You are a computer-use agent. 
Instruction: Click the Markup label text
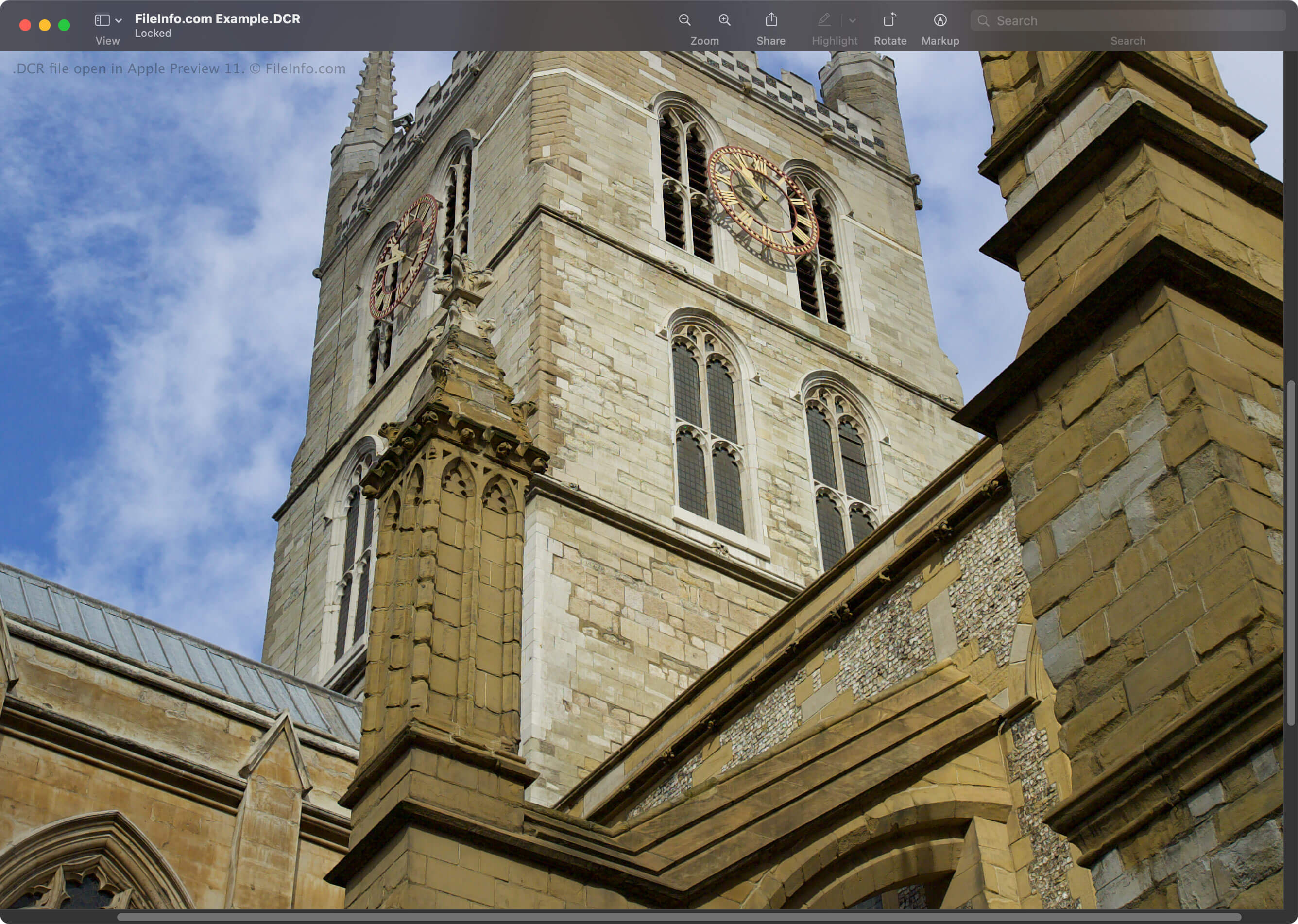[939, 41]
